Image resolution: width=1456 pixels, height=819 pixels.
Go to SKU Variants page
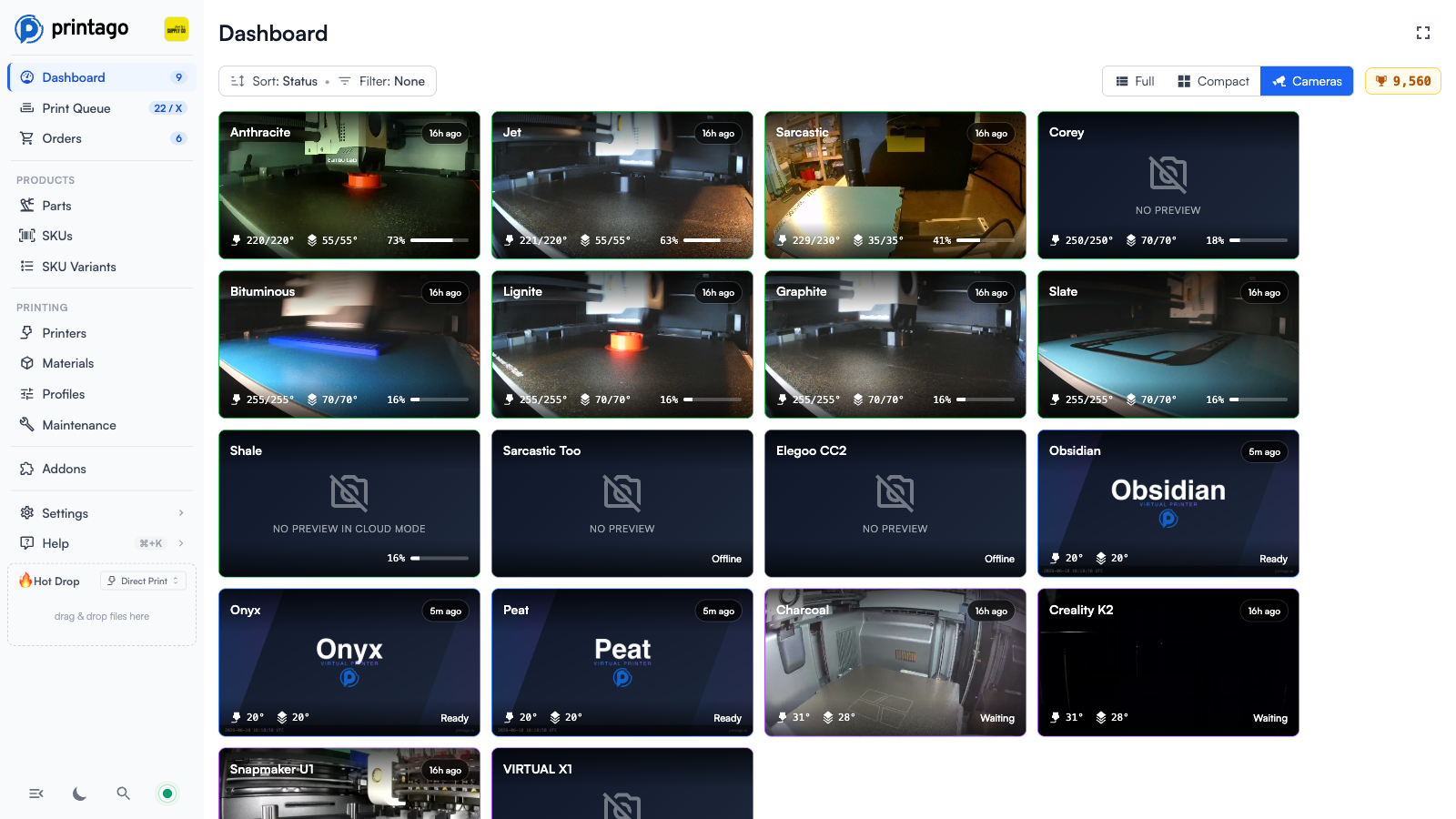pyautogui.click(x=101, y=267)
